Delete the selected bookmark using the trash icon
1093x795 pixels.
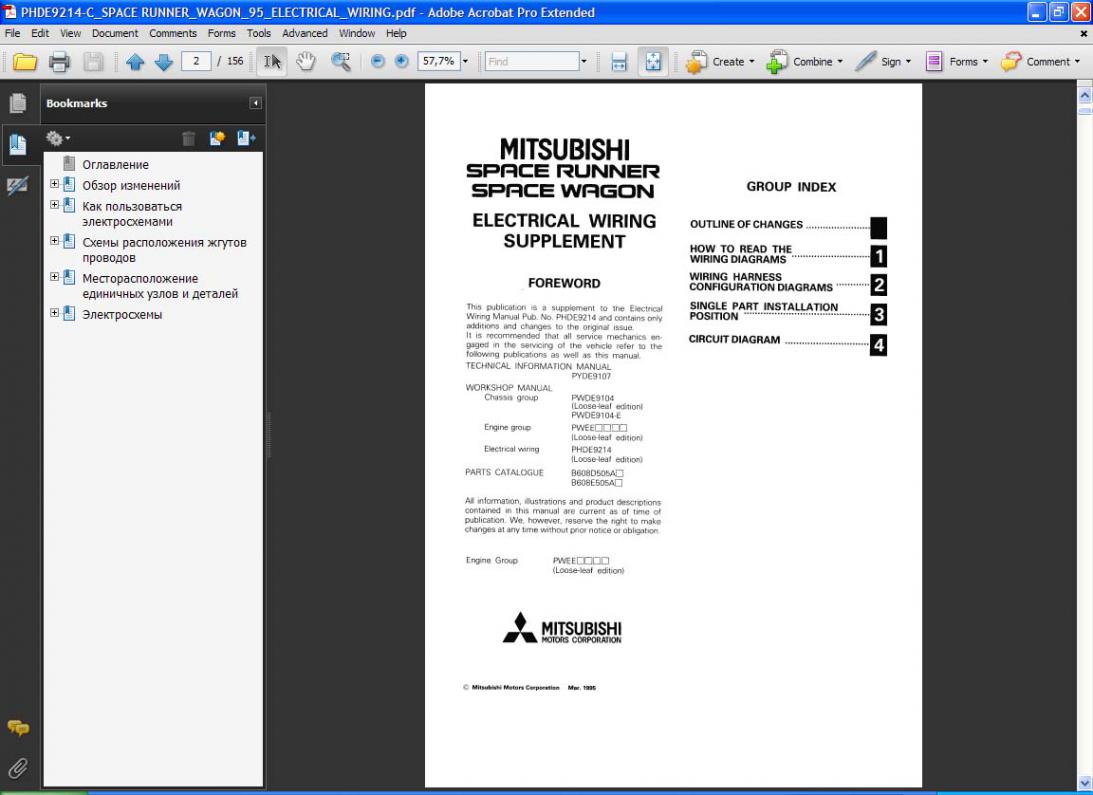coord(188,138)
